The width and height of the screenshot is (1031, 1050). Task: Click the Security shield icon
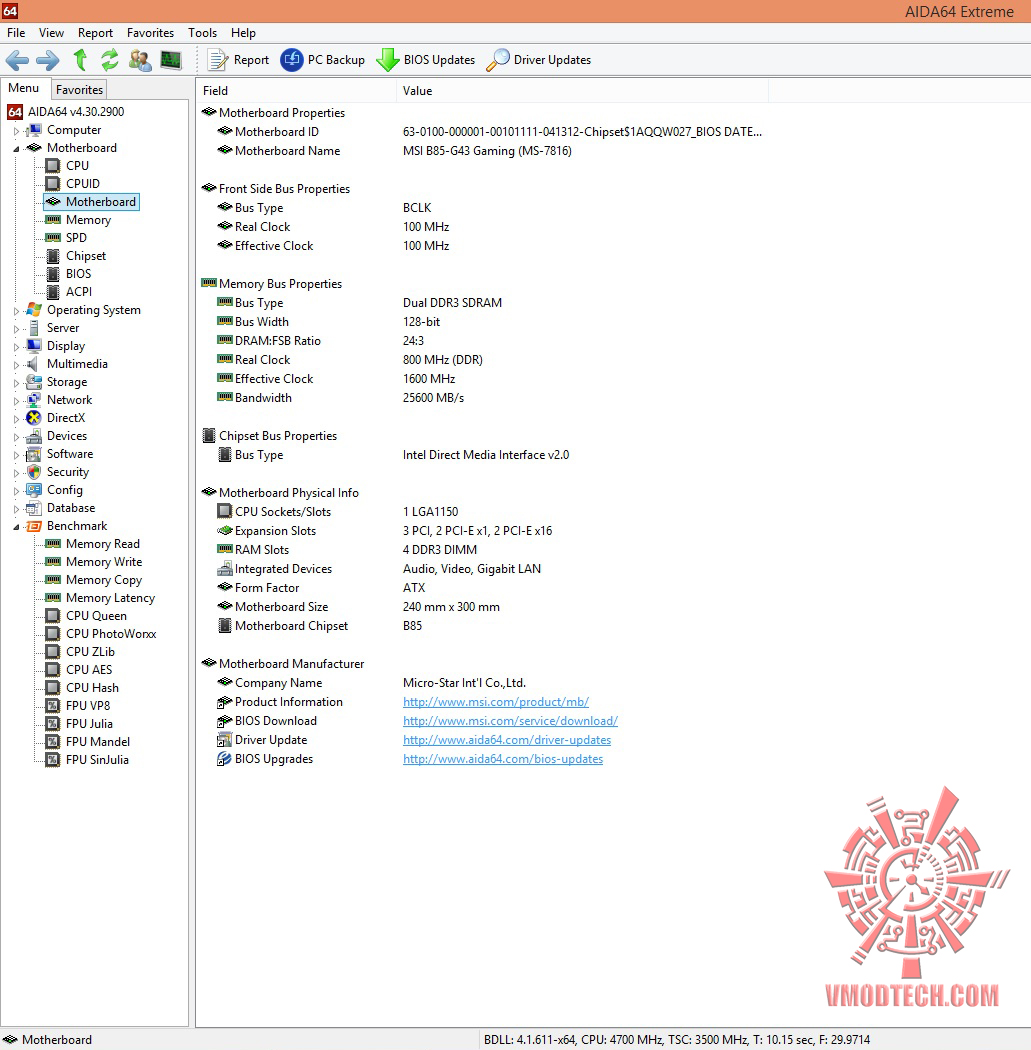34,472
